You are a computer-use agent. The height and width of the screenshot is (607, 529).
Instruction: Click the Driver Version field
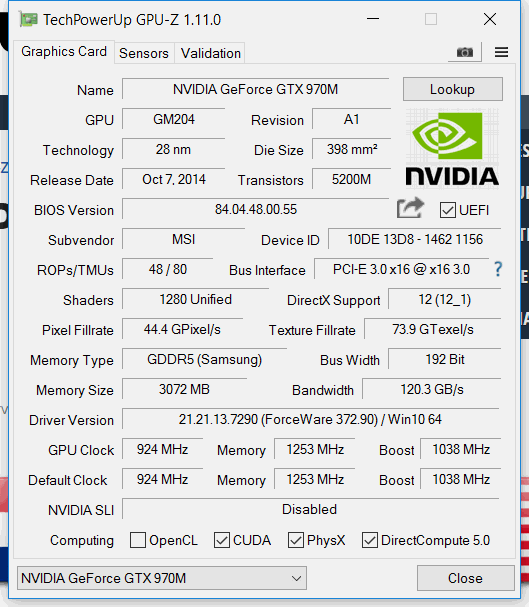tap(310, 419)
